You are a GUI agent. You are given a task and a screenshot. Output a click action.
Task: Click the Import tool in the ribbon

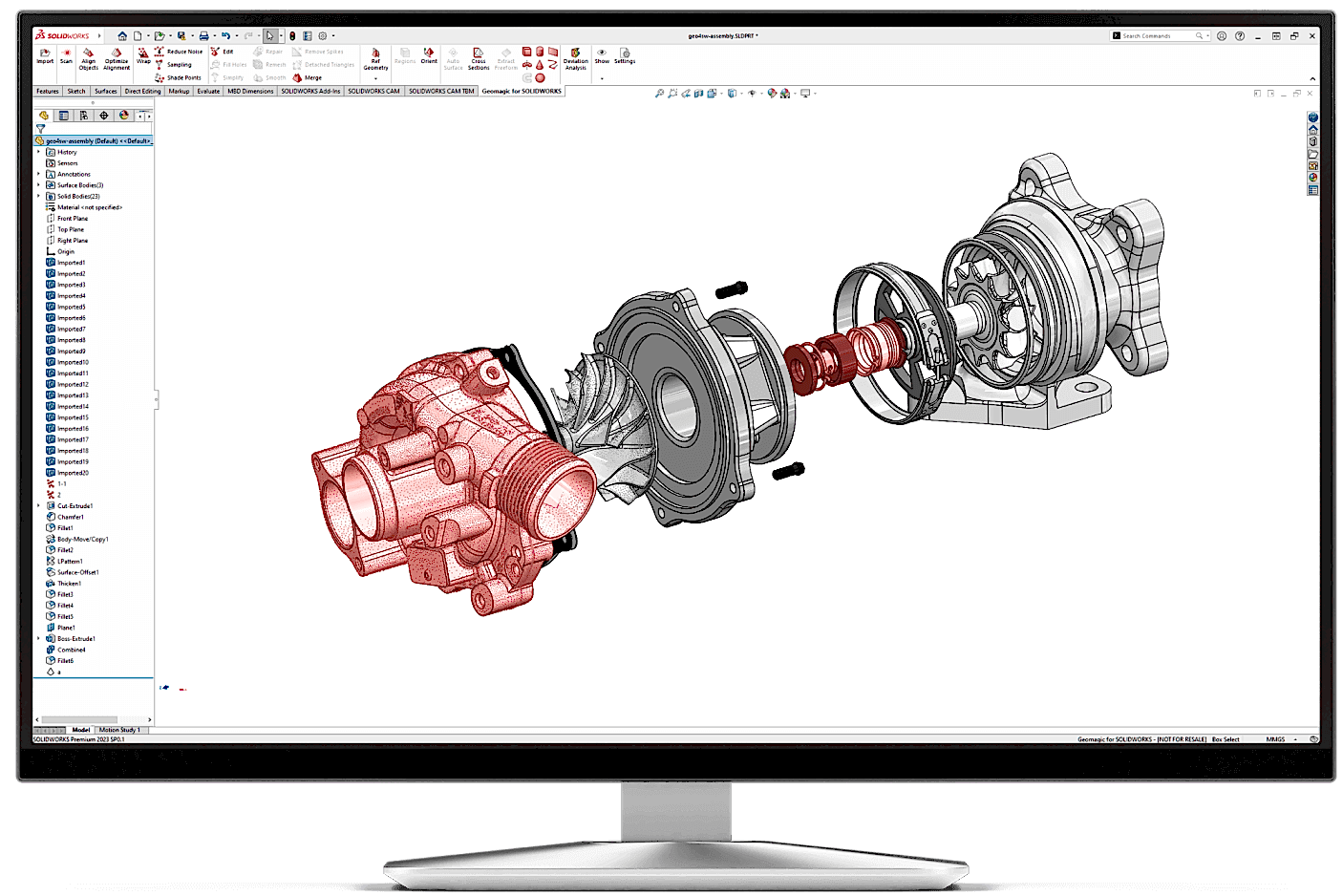[45, 56]
